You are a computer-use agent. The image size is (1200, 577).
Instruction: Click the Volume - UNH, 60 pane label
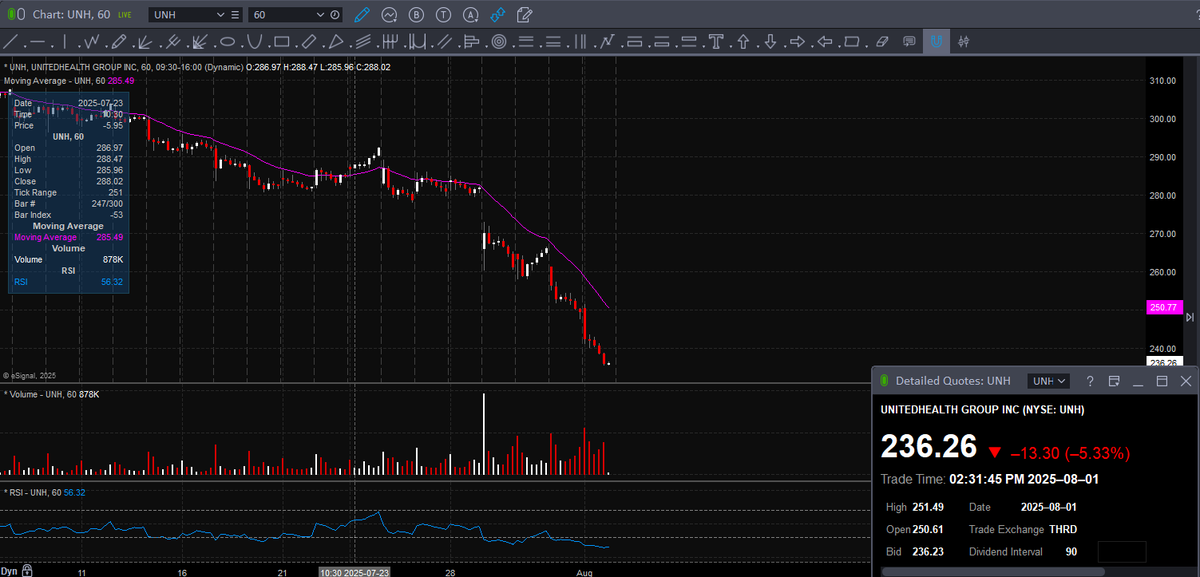tap(38, 395)
